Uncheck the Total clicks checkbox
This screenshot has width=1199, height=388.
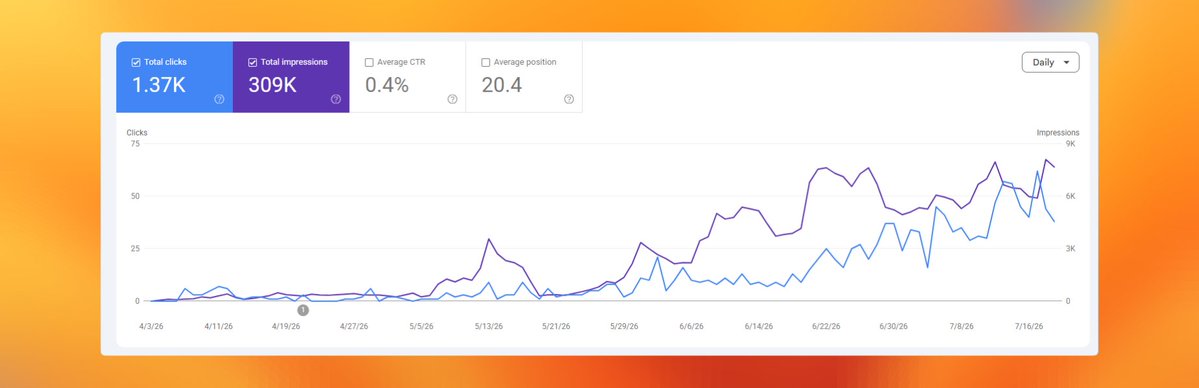point(136,62)
